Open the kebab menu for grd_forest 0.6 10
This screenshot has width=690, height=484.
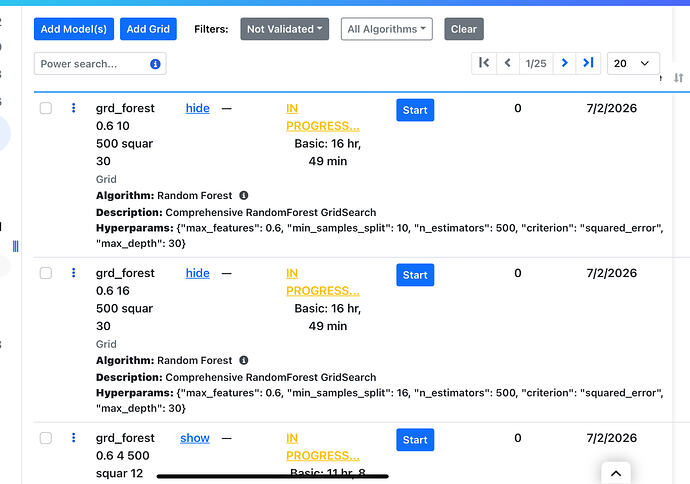click(x=73, y=108)
